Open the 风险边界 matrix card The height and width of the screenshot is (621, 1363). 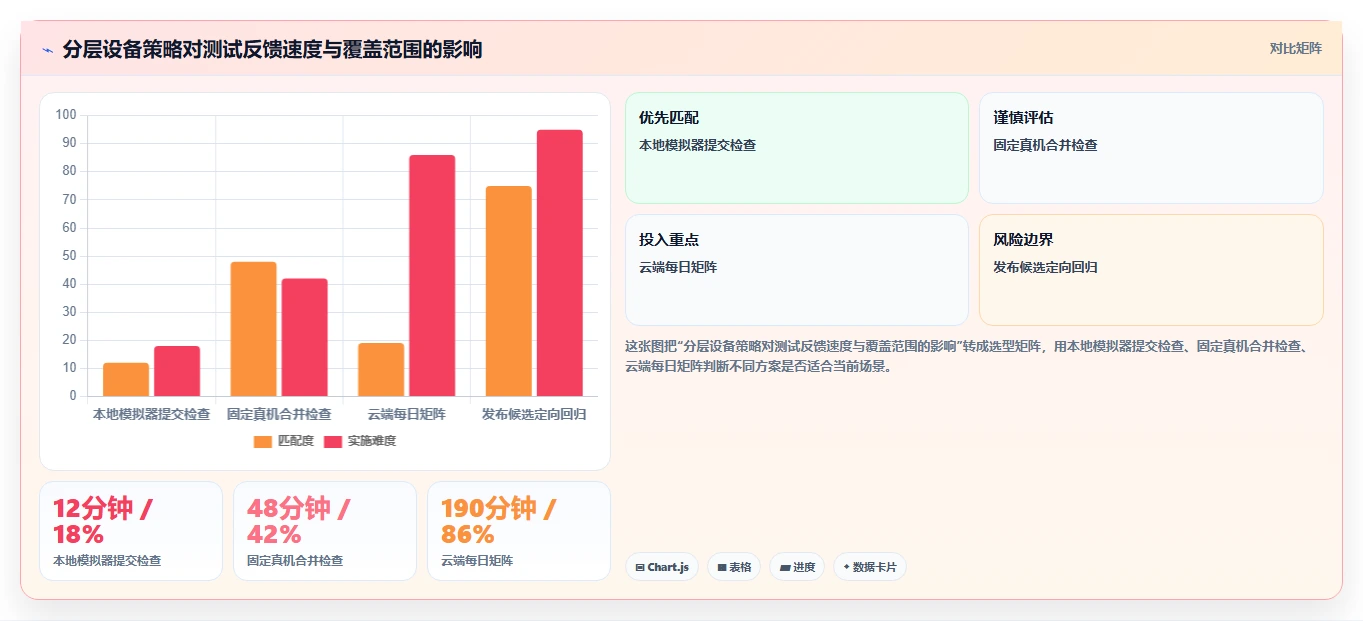pos(1151,270)
